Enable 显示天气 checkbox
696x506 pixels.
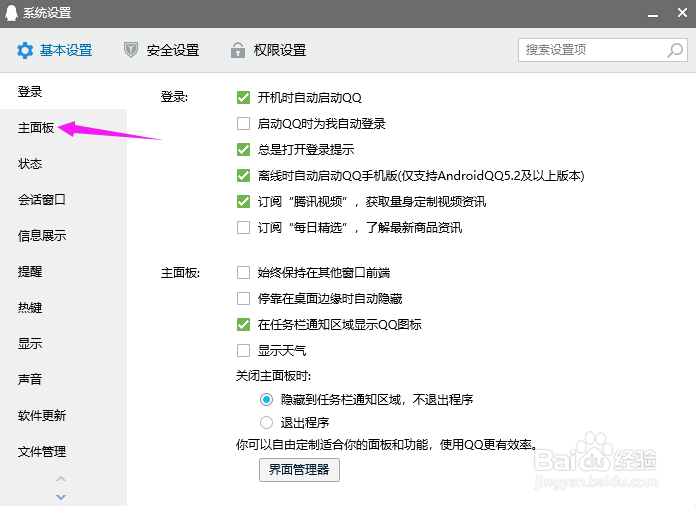point(243,351)
